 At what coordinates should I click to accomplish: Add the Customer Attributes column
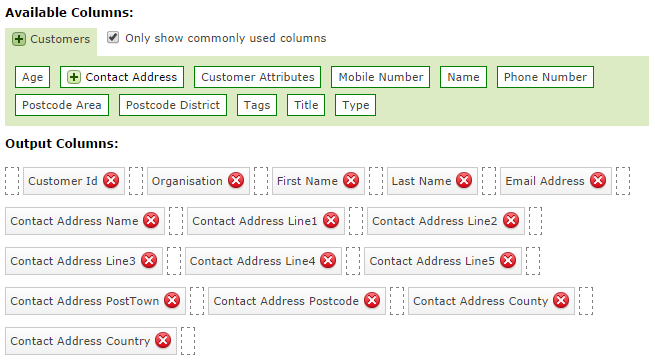tap(257, 77)
